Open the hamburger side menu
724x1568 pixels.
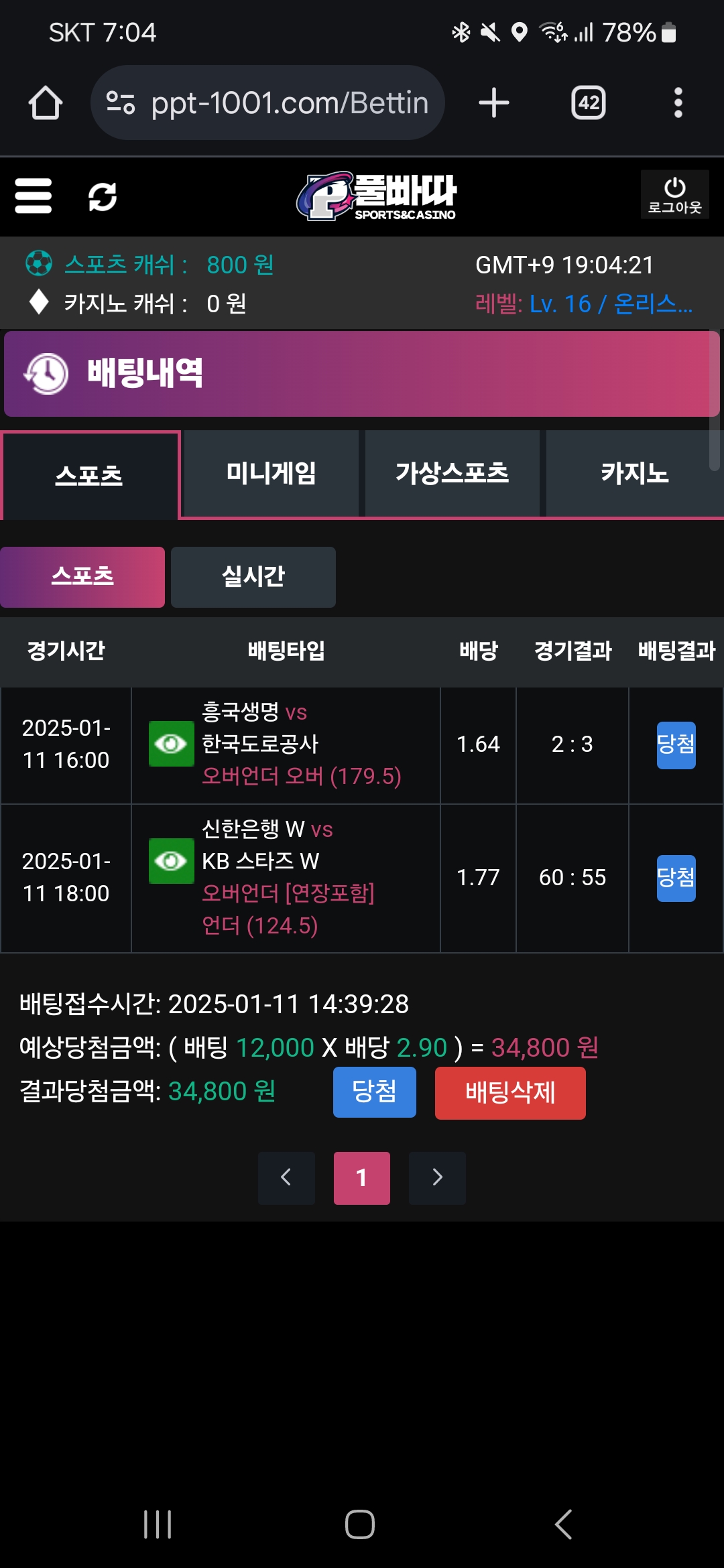[x=34, y=196]
